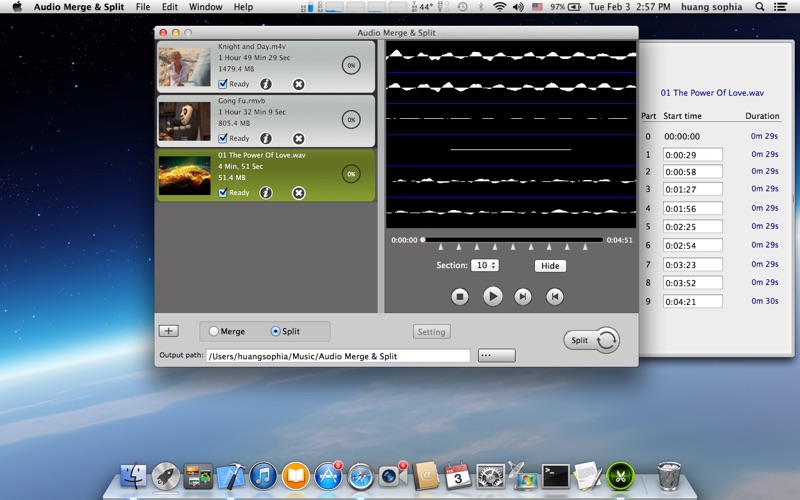Remove Knight and Day.m4v from list
Image resolution: width=800 pixels, height=500 pixels.
pyautogui.click(x=298, y=84)
